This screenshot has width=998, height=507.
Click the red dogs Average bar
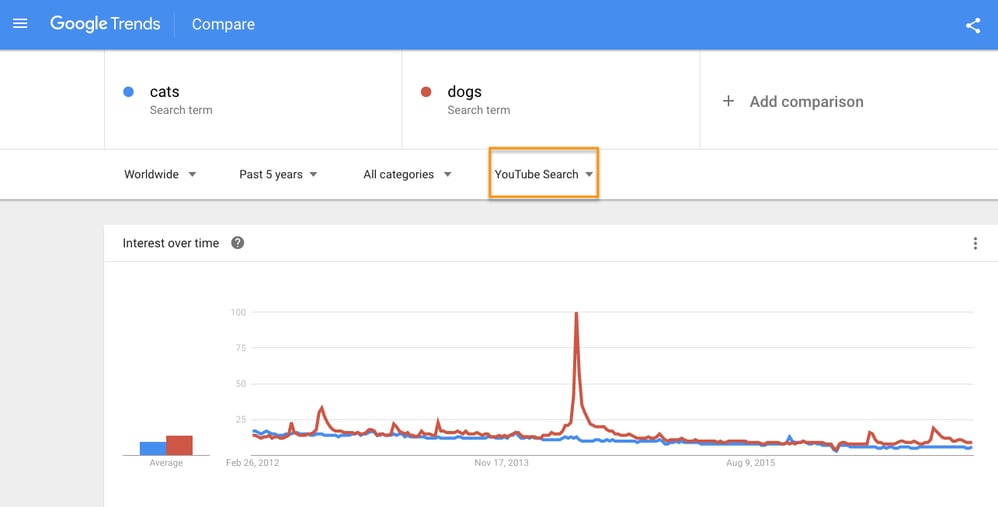(179, 445)
